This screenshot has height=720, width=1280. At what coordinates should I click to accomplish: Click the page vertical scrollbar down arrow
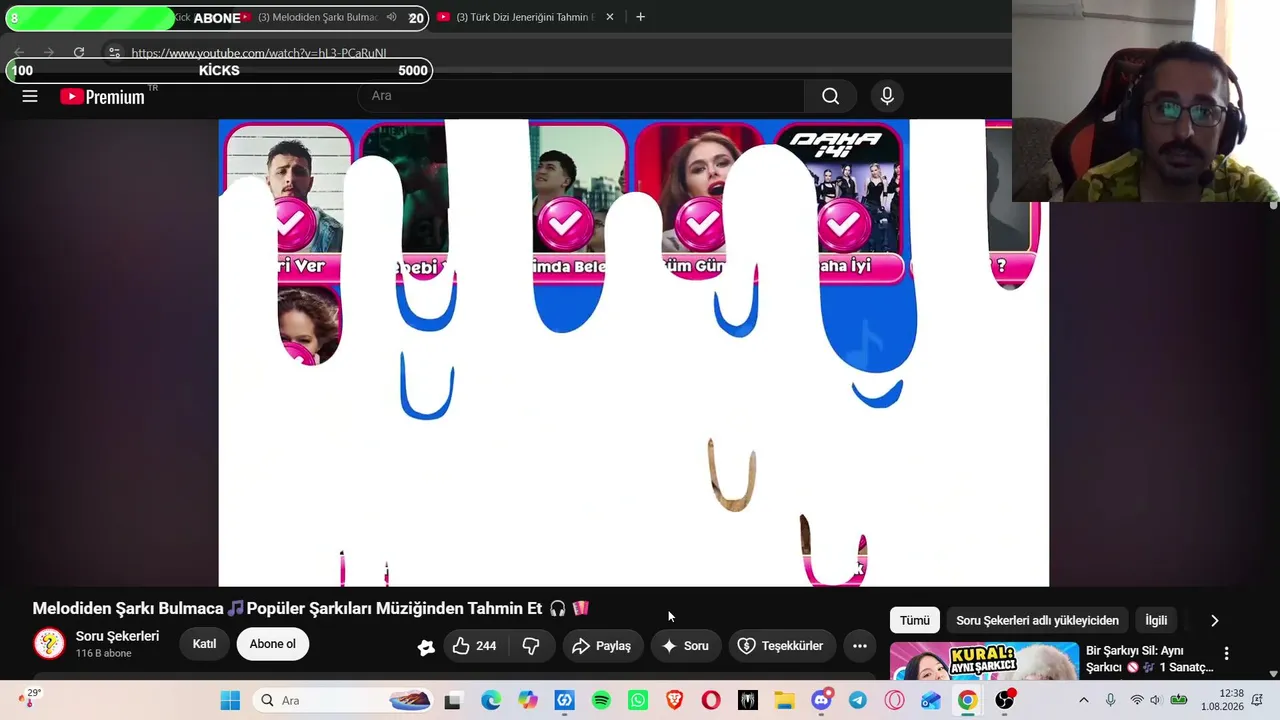[1273, 674]
